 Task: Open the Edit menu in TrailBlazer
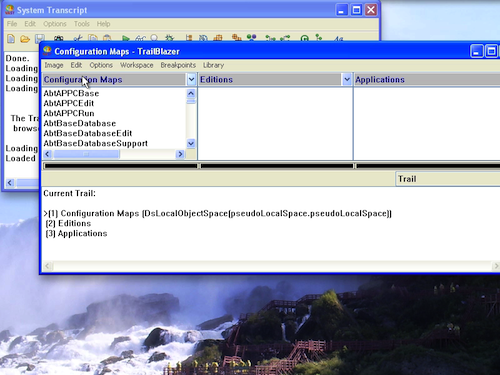76,65
